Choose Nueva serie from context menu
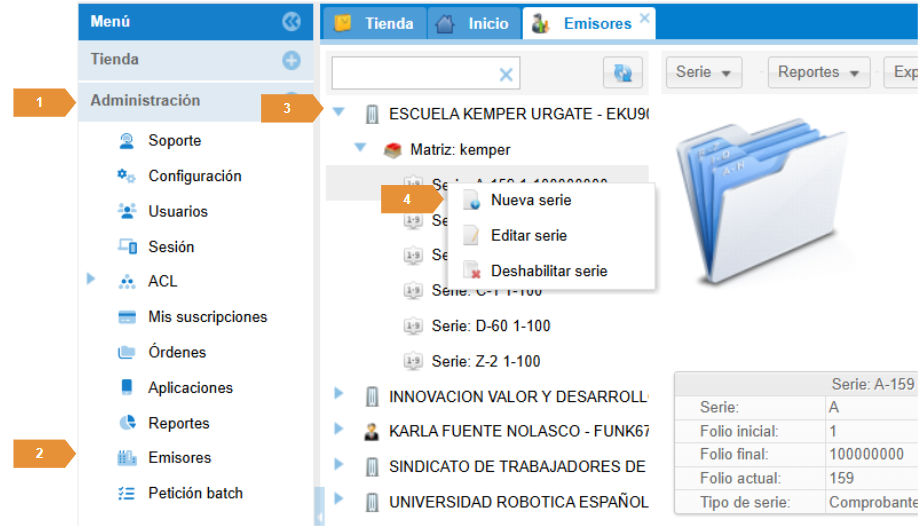Screen dimensions: 922x527 530,200
